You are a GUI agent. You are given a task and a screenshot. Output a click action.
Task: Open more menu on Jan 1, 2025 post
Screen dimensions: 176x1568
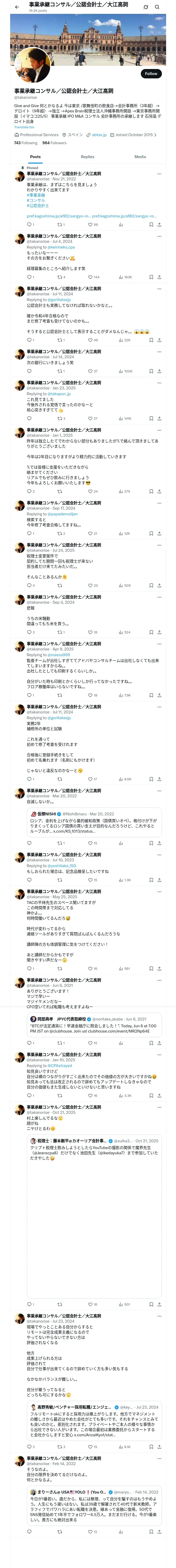point(159,430)
